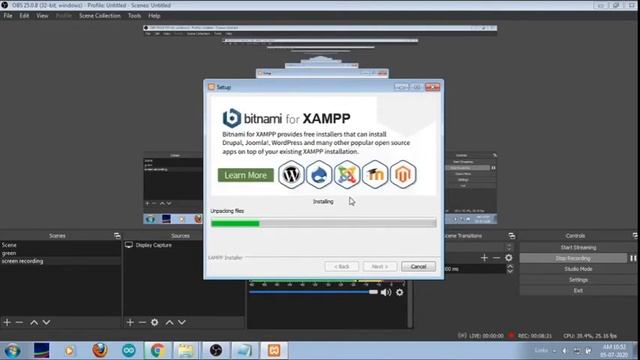This screenshot has height=360, width=640.
Task: Cancel the XAMPP installation
Action: [x=418, y=267]
